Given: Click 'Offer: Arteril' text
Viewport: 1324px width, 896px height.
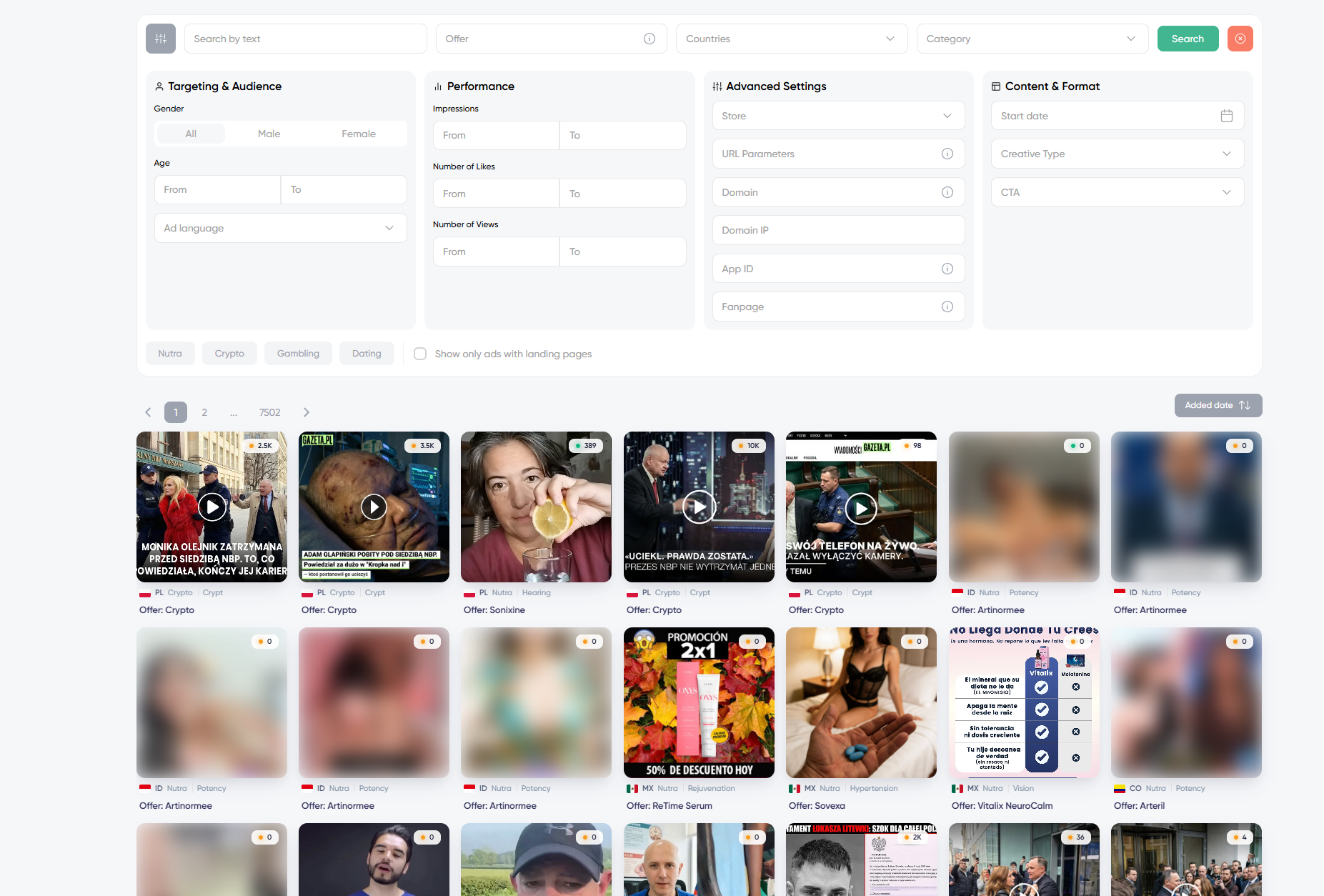Looking at the screenshot, I should coord(1139,806).
